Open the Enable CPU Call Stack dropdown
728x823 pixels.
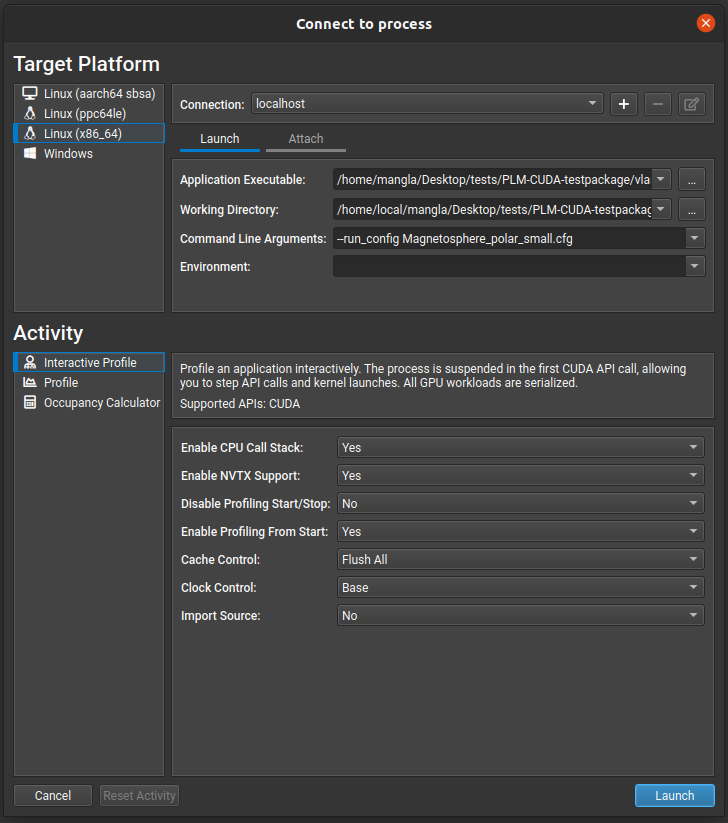pos(520,448)
